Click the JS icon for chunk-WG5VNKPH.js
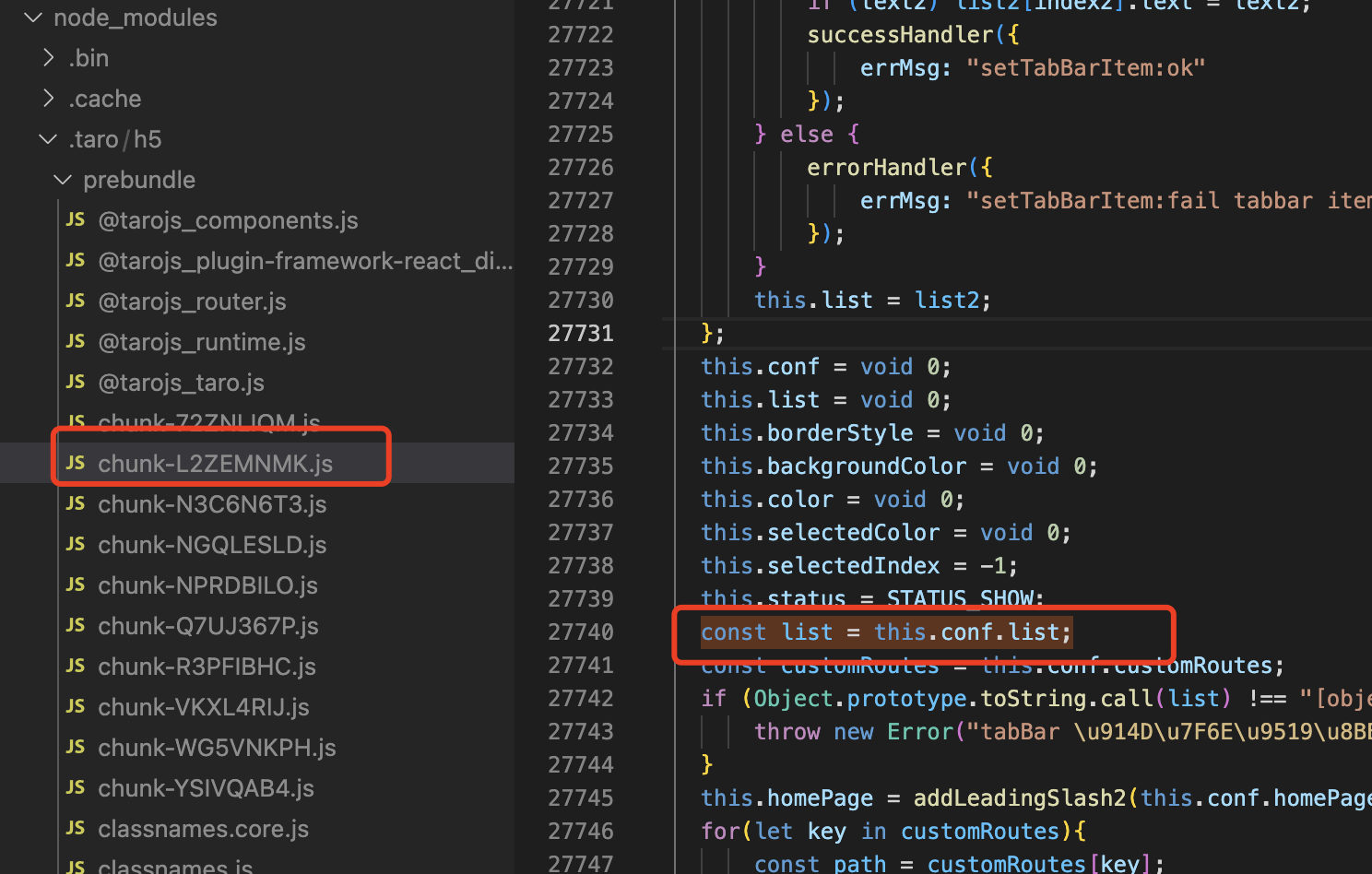1372x874 pixels. click(75, 748)
